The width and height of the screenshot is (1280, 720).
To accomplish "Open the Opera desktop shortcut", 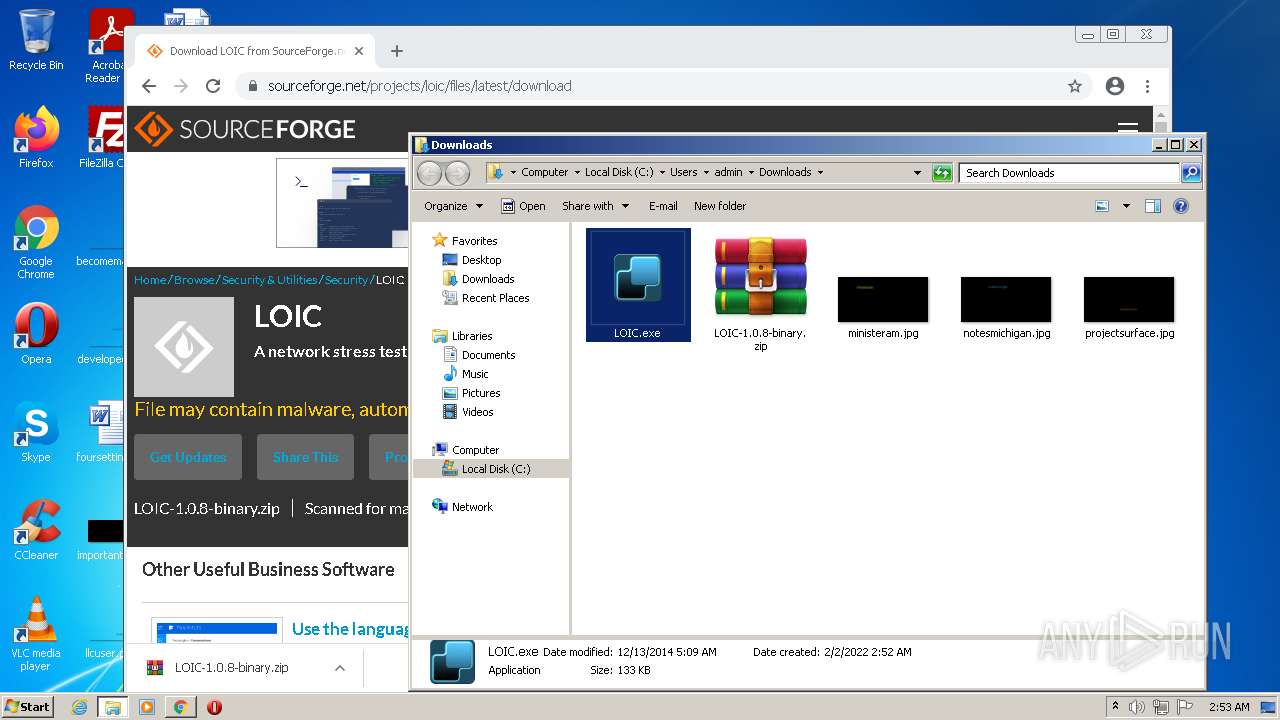I will (36, 334).
